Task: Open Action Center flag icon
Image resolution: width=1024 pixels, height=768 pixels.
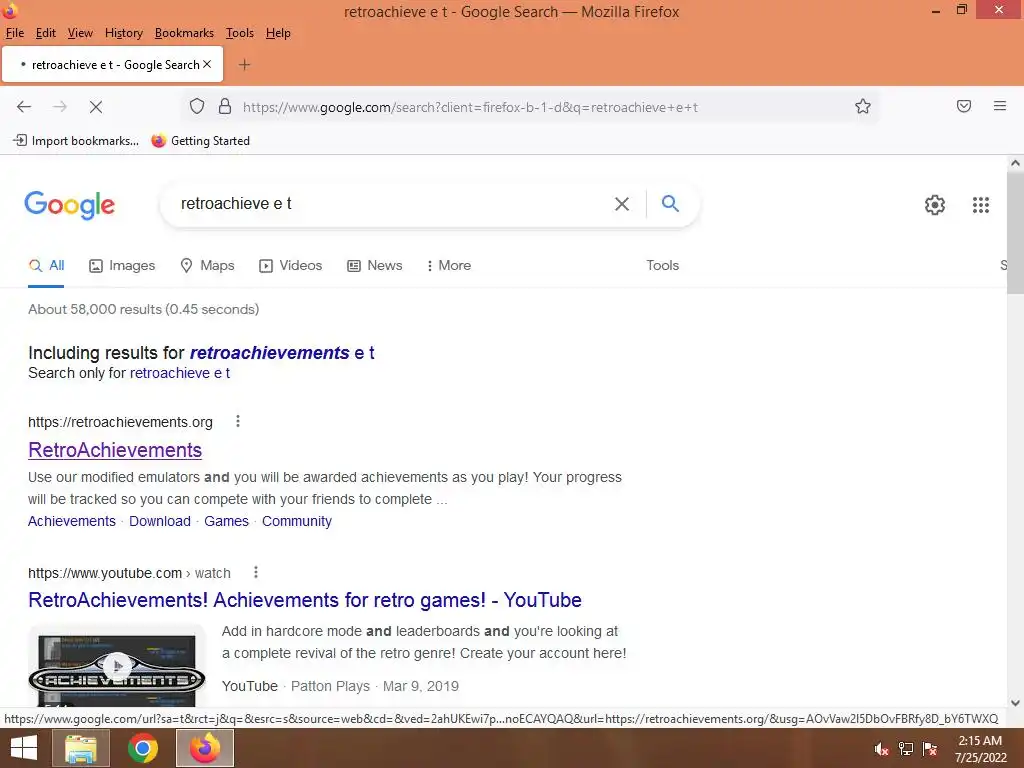Action: (x=930, y=749)
